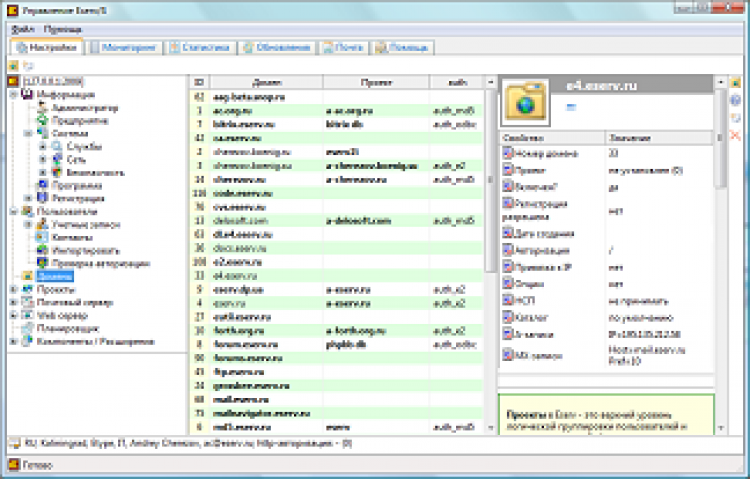The height and width of the screenshot is (479, 750).
Task: Click the globe icon in right-side strip
Action: click(x=736, y=100)
